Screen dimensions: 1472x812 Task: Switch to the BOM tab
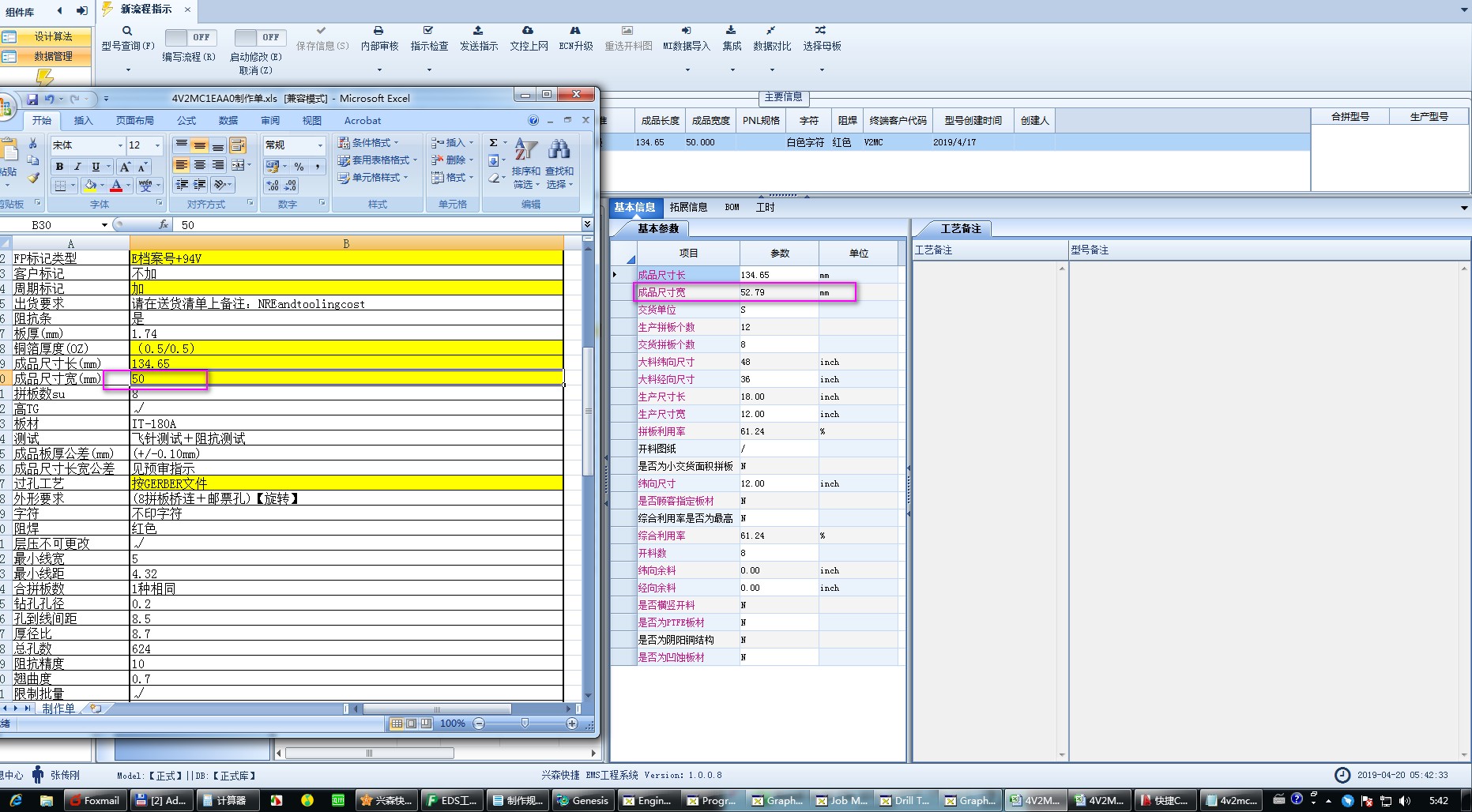point(732,207)
